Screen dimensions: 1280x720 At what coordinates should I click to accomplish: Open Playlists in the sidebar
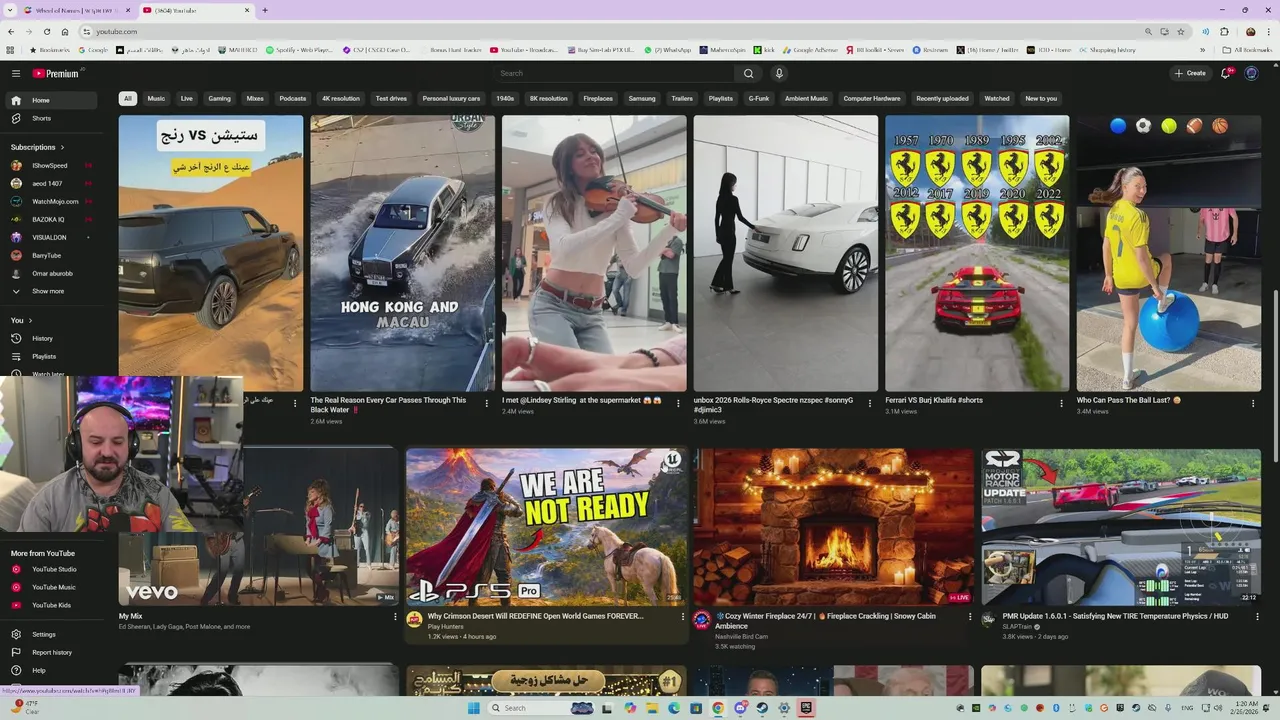coord(53,356)
